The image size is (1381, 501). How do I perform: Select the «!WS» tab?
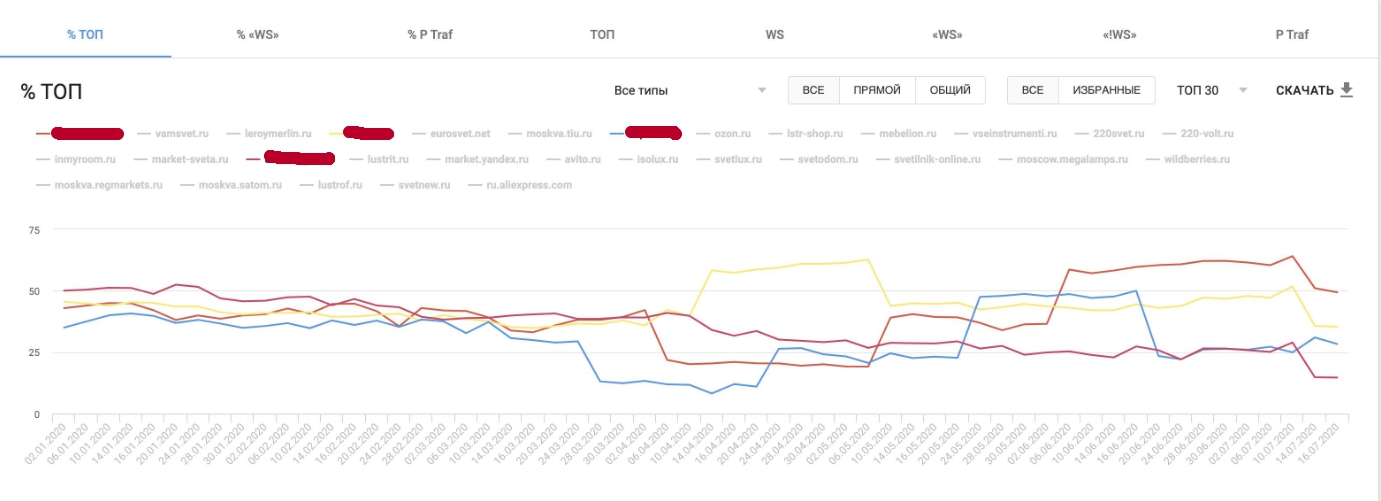pos(1118,35)
